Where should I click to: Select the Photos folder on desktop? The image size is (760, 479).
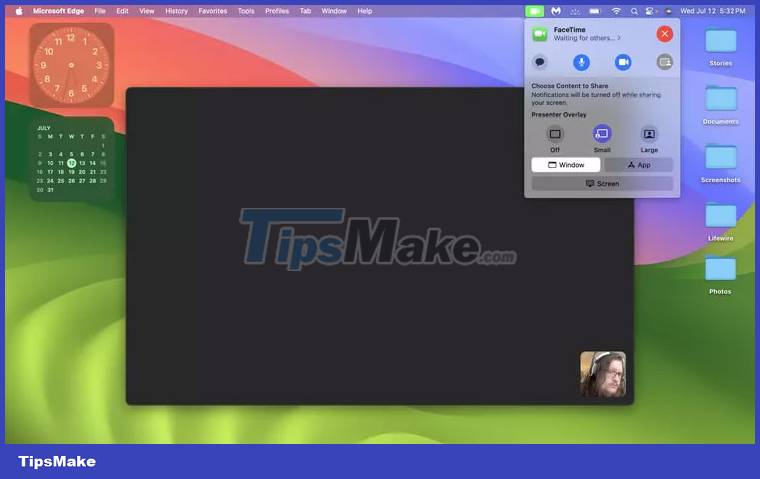coord(720,274)
